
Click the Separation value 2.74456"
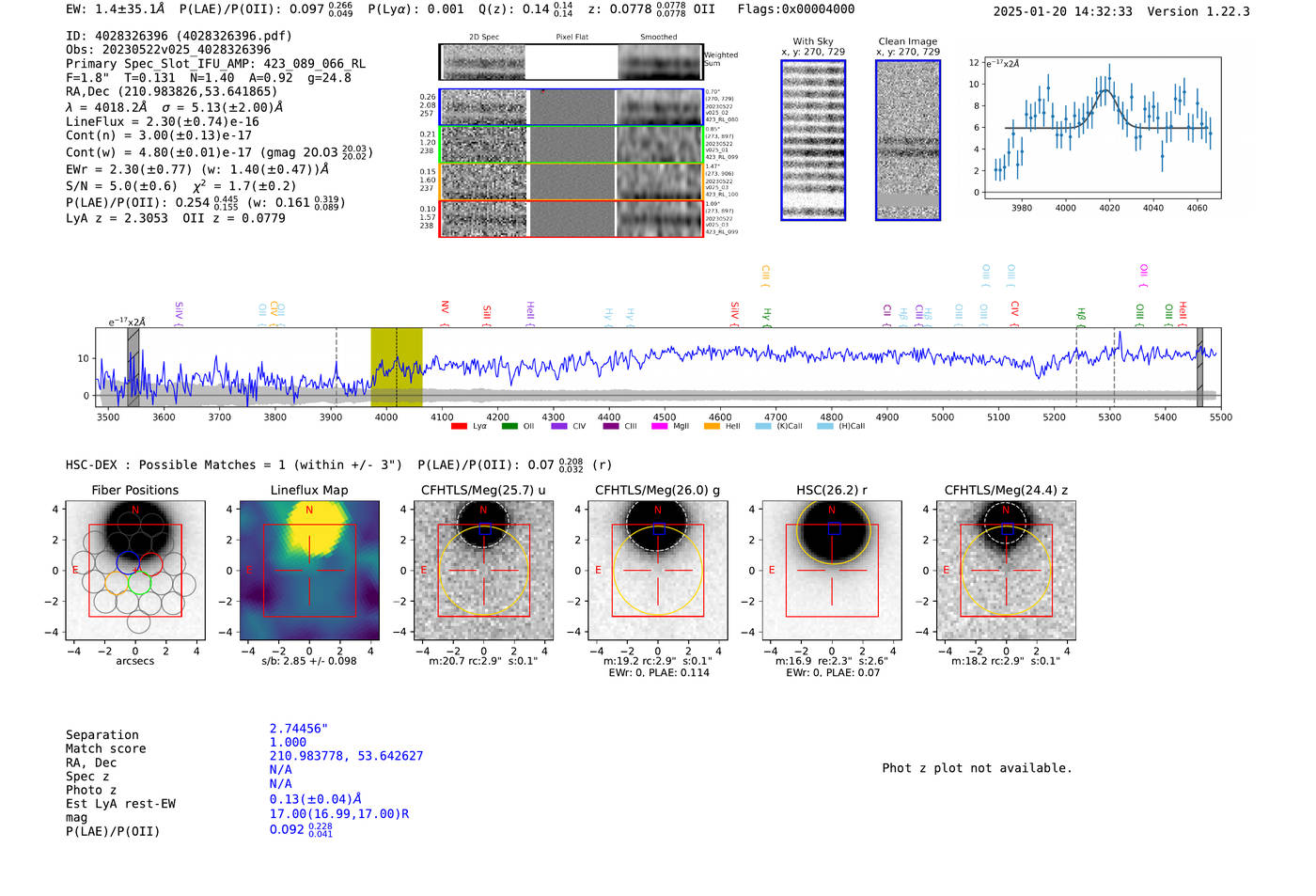pos(299,729)
